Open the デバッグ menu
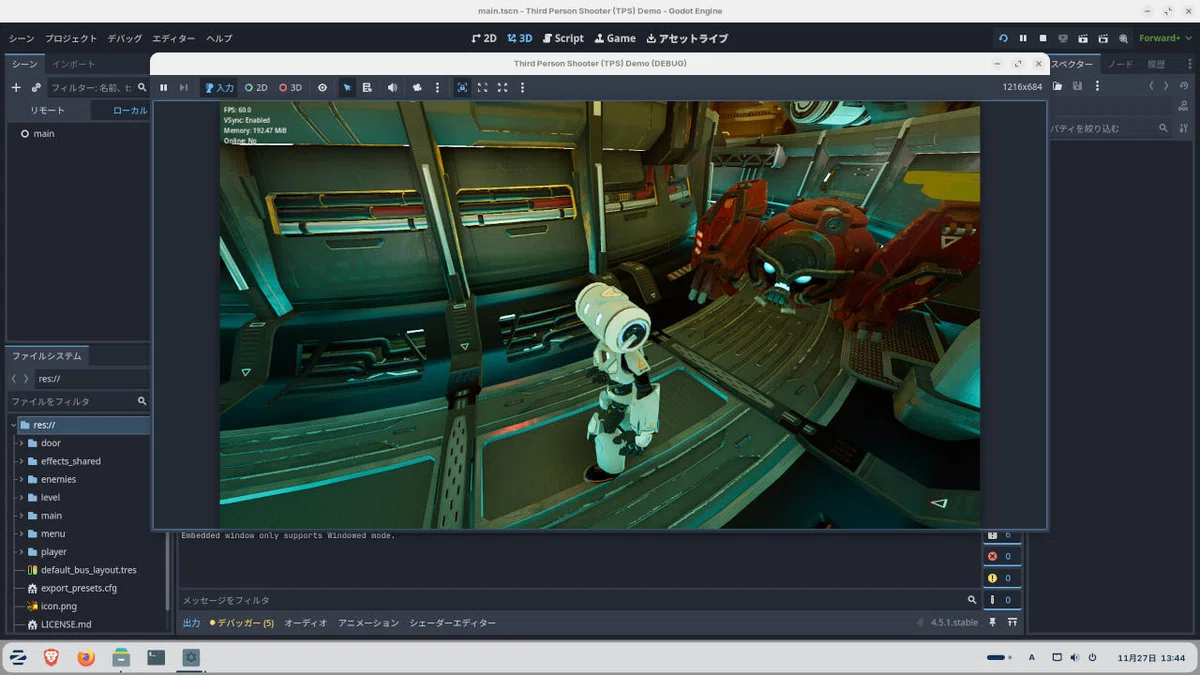Image resolution: width=1200 pixels, height=675 pixels. 124,38
